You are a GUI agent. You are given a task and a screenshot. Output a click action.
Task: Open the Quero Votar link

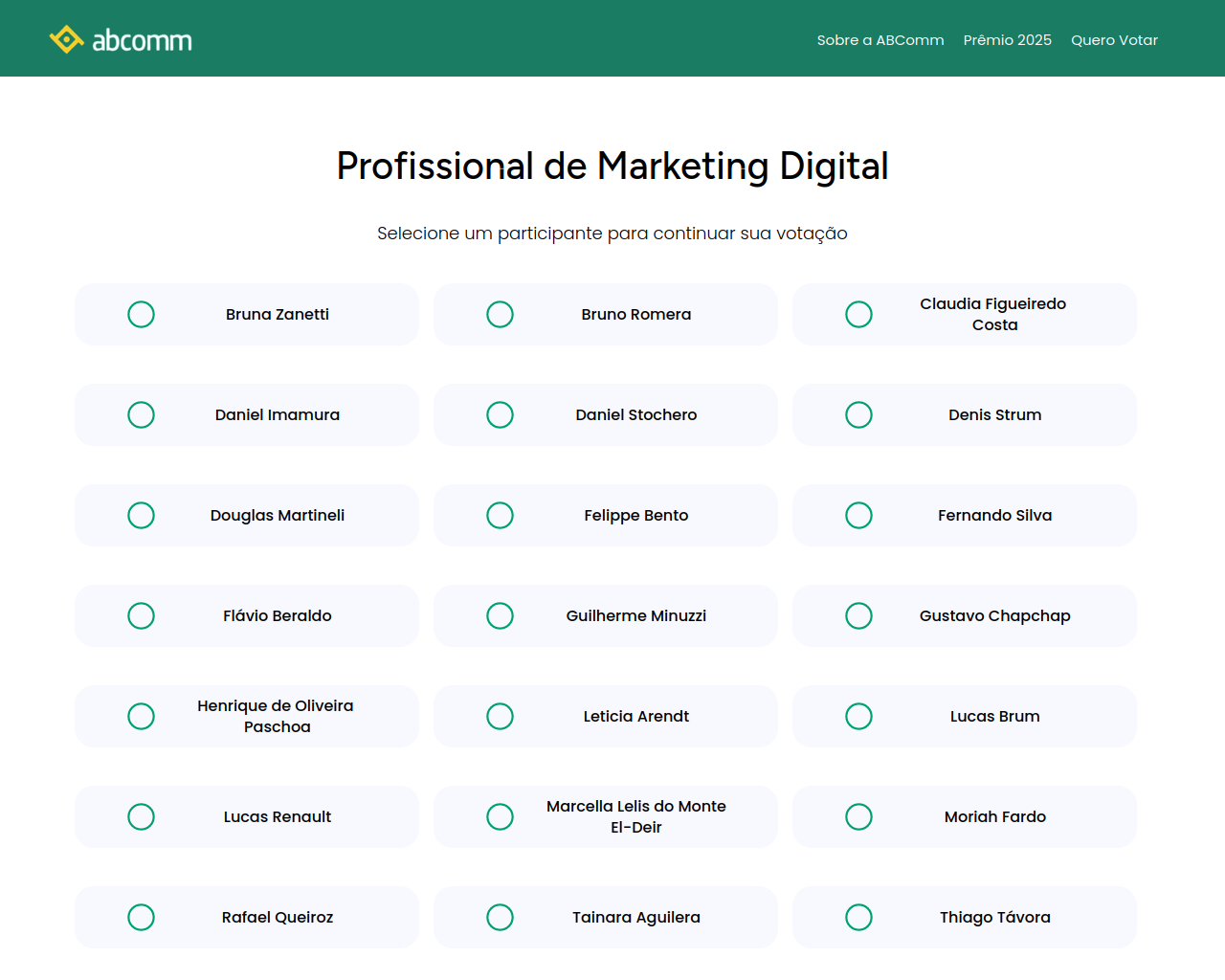pyautogui.click(x=1114, y=40)
